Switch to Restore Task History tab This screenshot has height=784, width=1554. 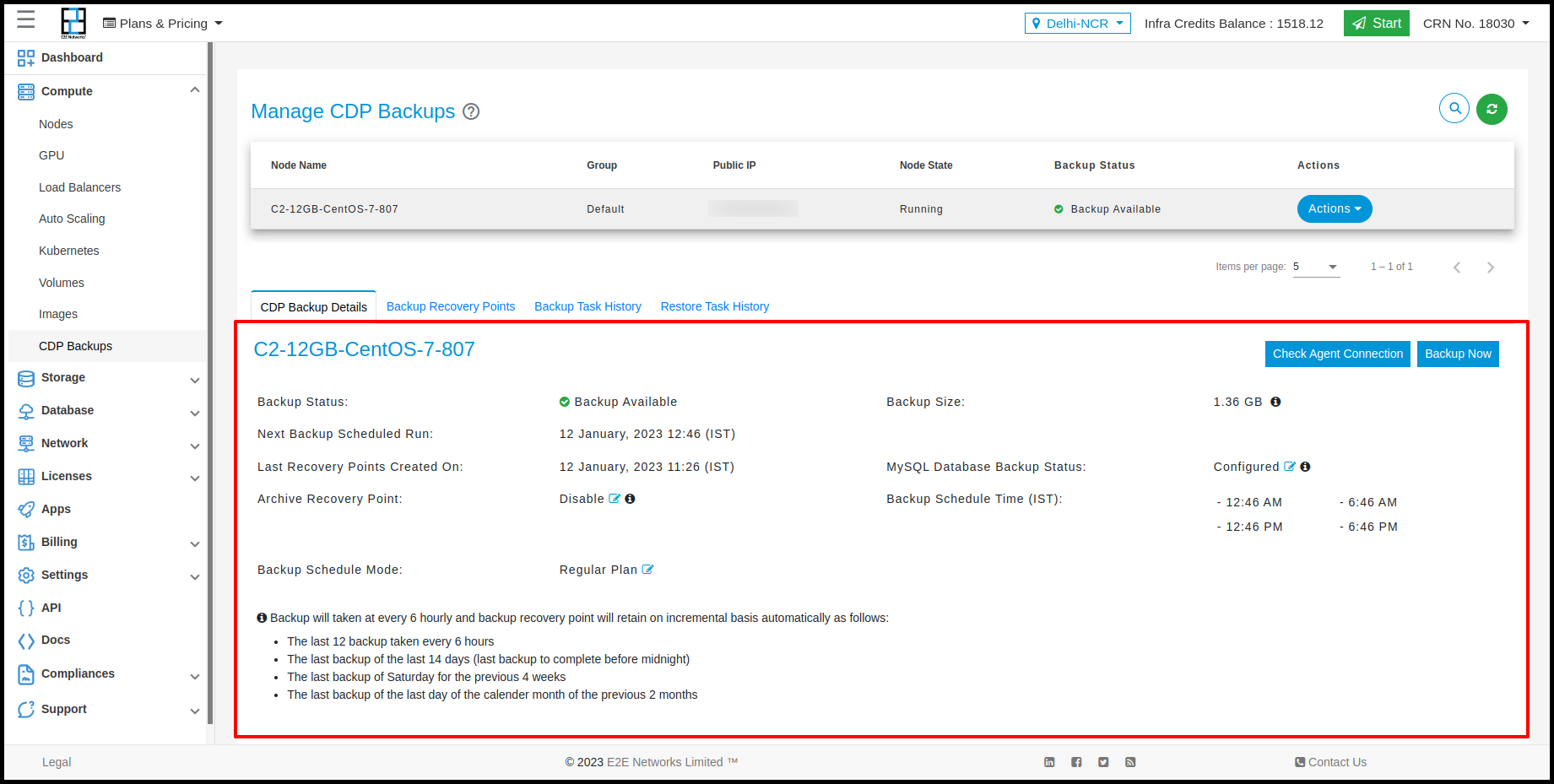715,306
